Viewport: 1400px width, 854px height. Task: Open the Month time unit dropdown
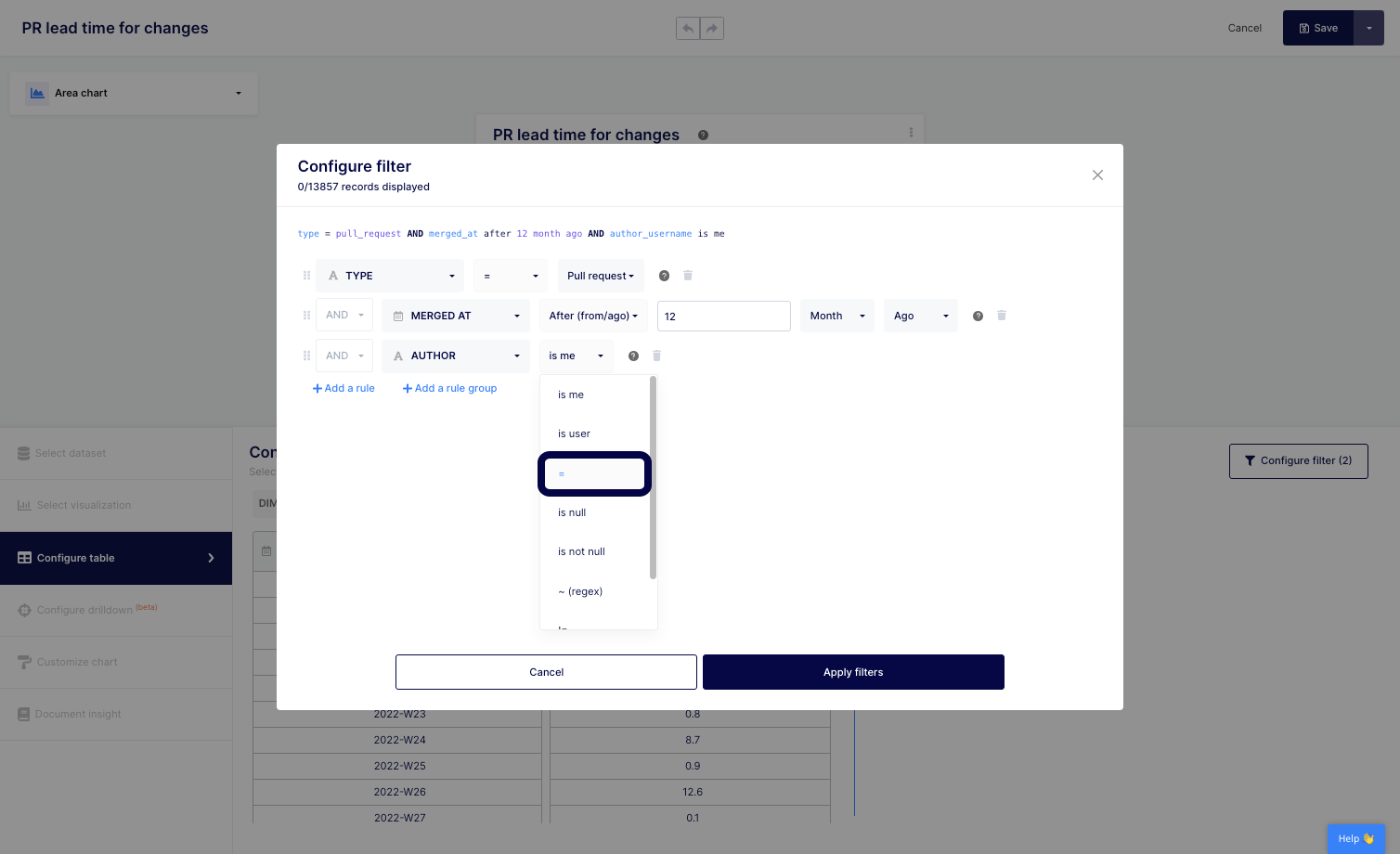(836, 316)
